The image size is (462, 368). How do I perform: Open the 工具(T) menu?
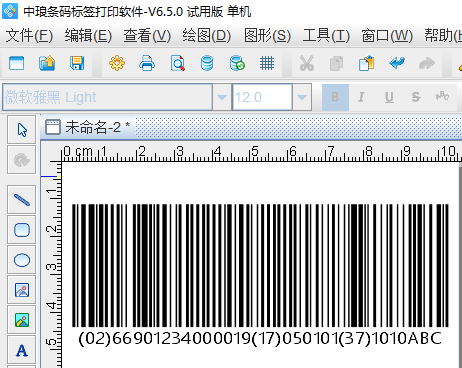[x=326, y=35]
